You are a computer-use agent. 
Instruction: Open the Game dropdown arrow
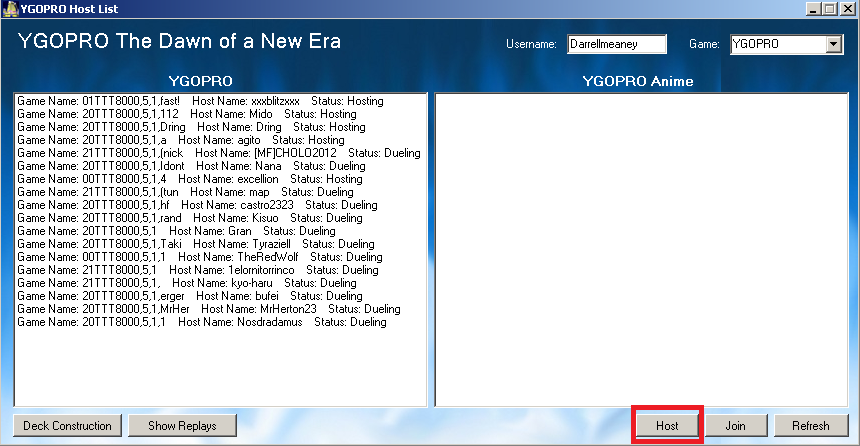click(834, 44)
